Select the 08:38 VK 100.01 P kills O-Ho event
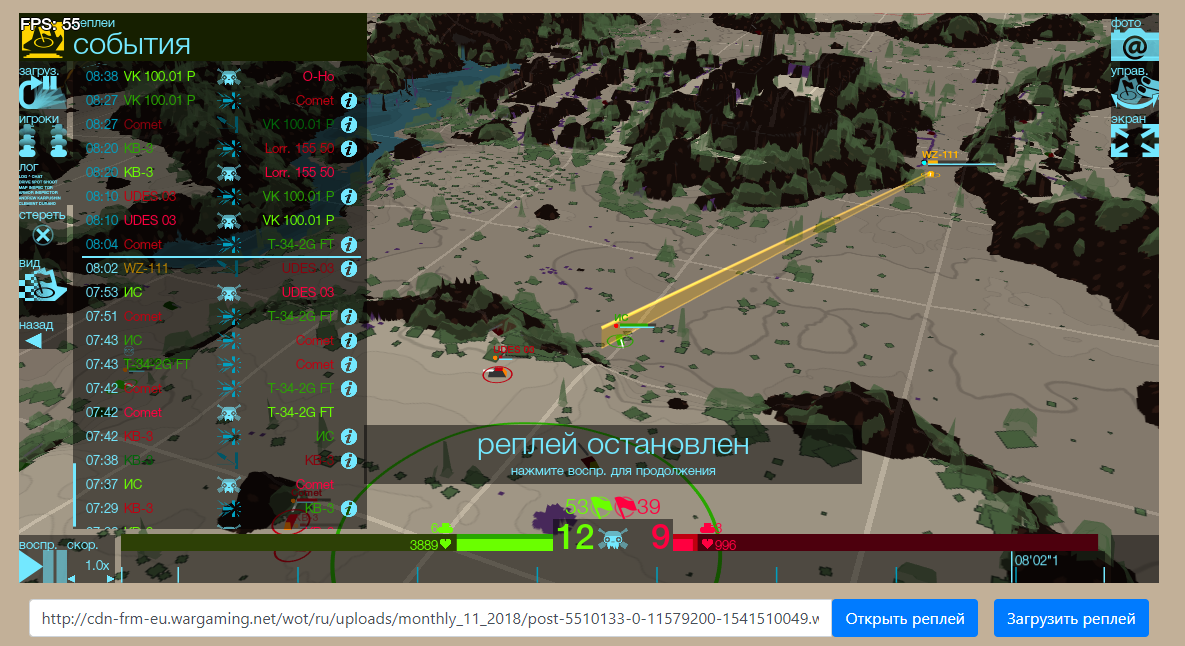This screenshot has width=1185, height=646. coord(221,76)
